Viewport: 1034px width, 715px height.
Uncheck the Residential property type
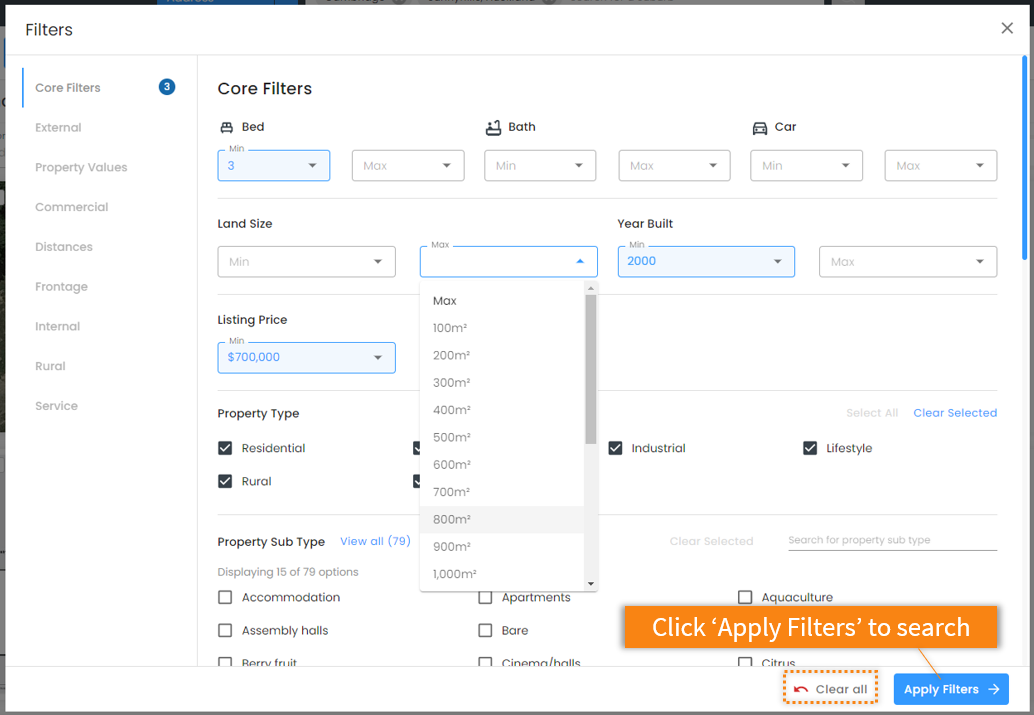pos(225,449)
